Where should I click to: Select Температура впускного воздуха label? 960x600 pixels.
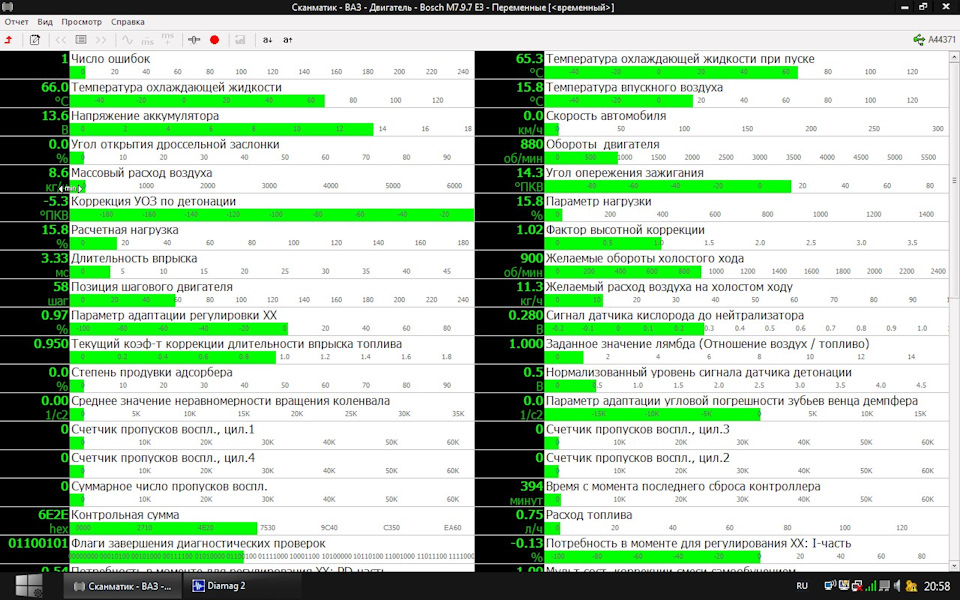(634, 87)
